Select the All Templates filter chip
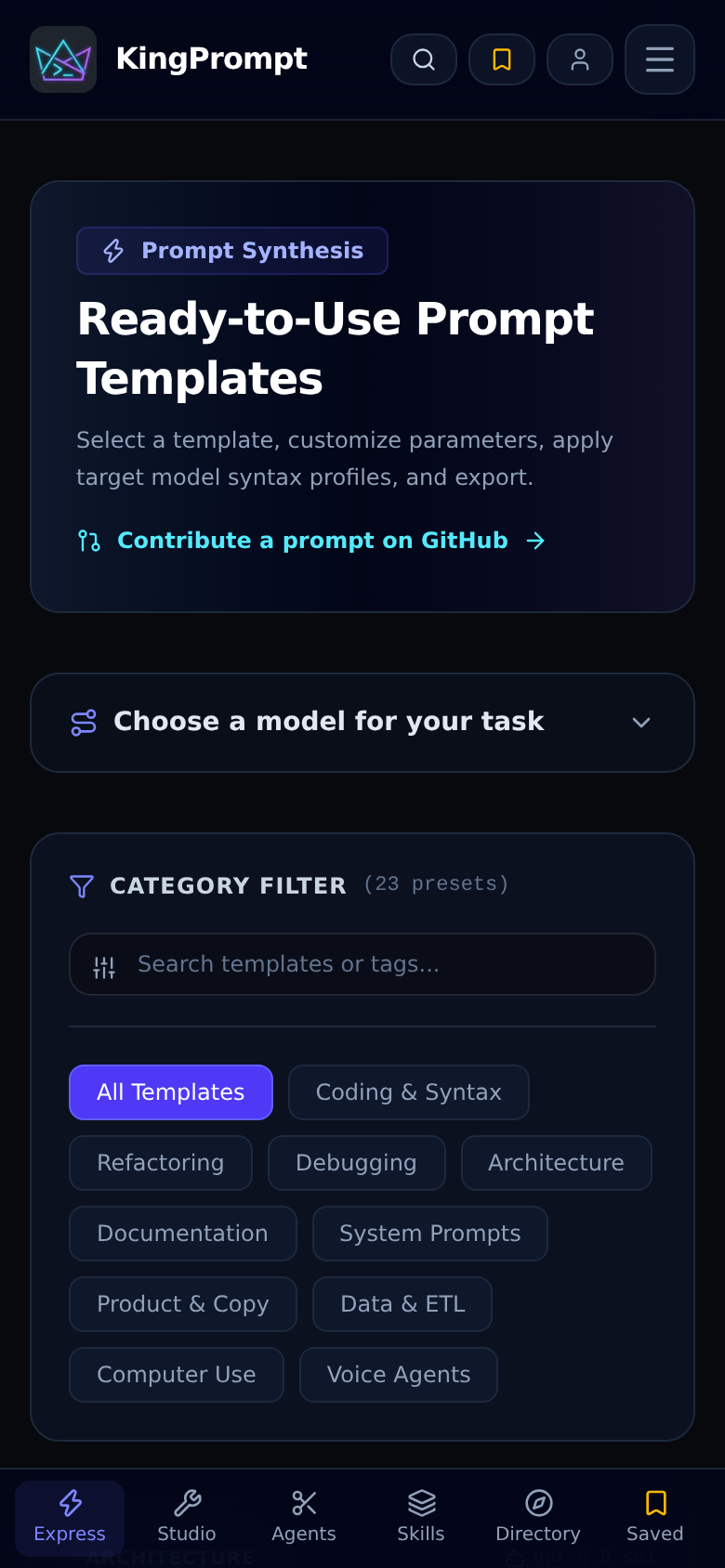The image size is (725, 1568). [171, 1092]
